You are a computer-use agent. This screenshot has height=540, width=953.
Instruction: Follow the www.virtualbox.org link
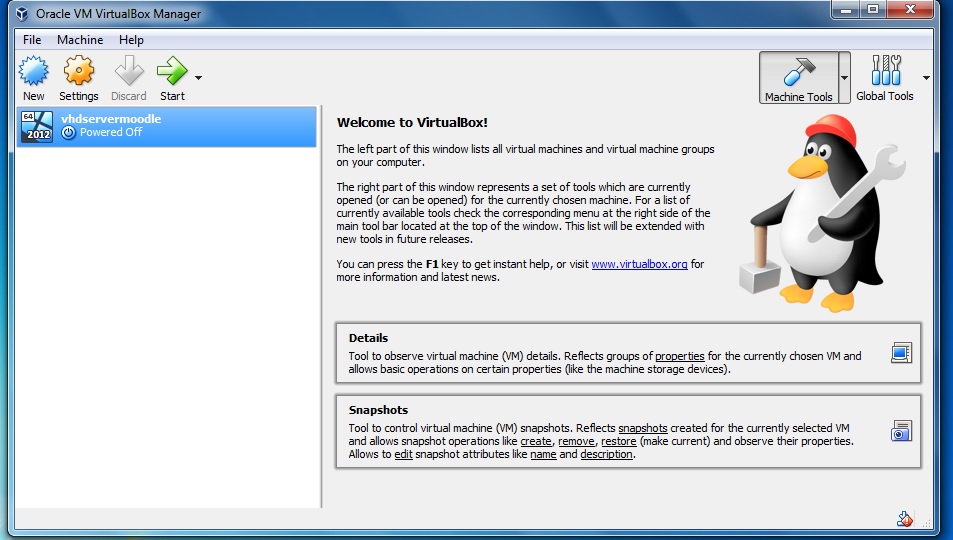click(639, 264)
